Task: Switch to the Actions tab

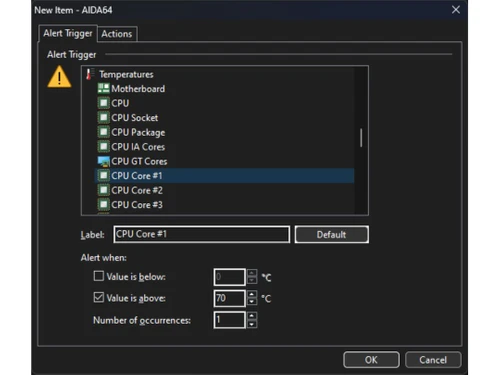Action: tap(117, 34)
